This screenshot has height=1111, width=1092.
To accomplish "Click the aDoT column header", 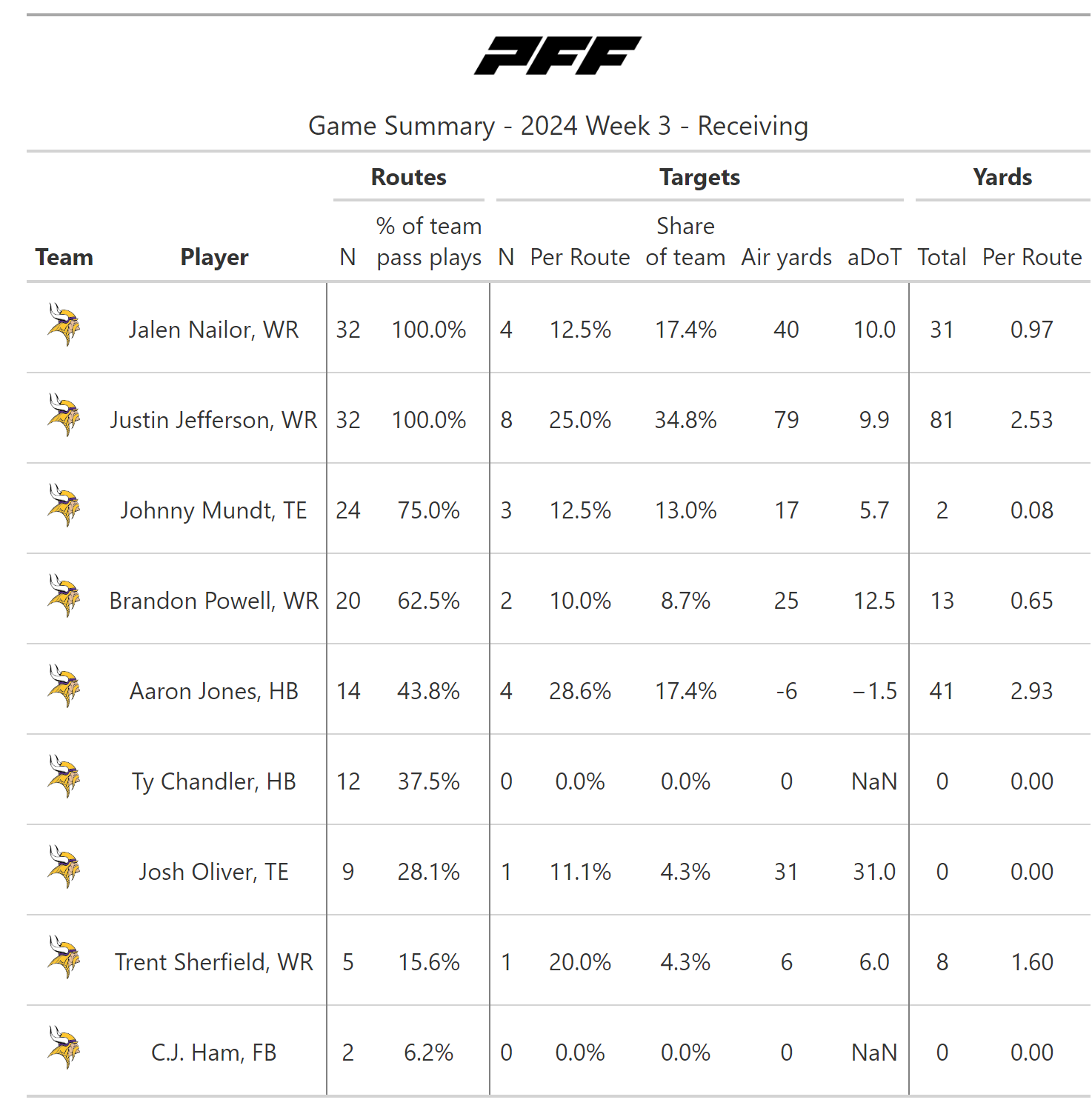I will (x=874, y=257).
